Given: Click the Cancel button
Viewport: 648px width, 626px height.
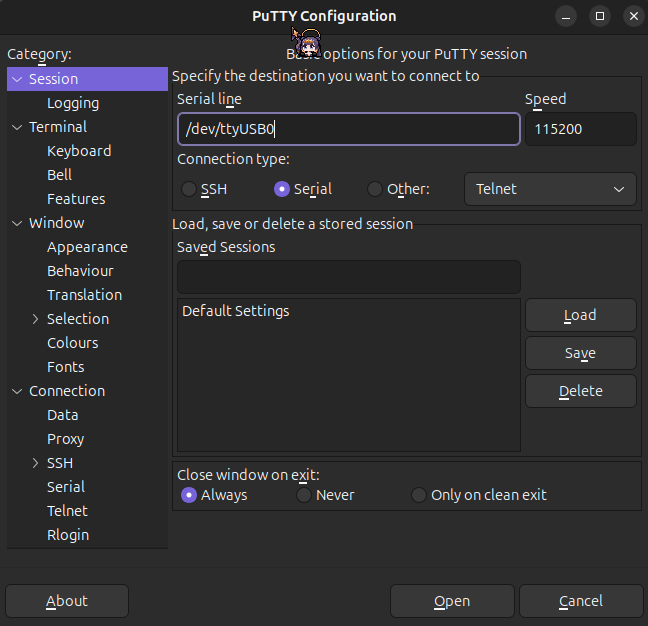Looking at the screenshot, I should (x=581, y=601).
